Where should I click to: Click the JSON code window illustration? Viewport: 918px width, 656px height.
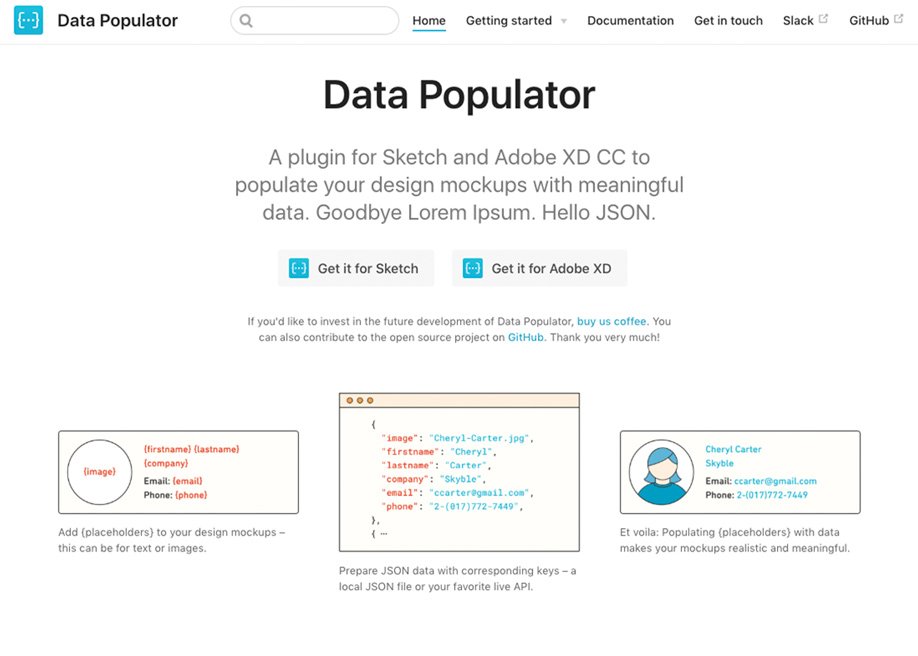click(459, 471)
